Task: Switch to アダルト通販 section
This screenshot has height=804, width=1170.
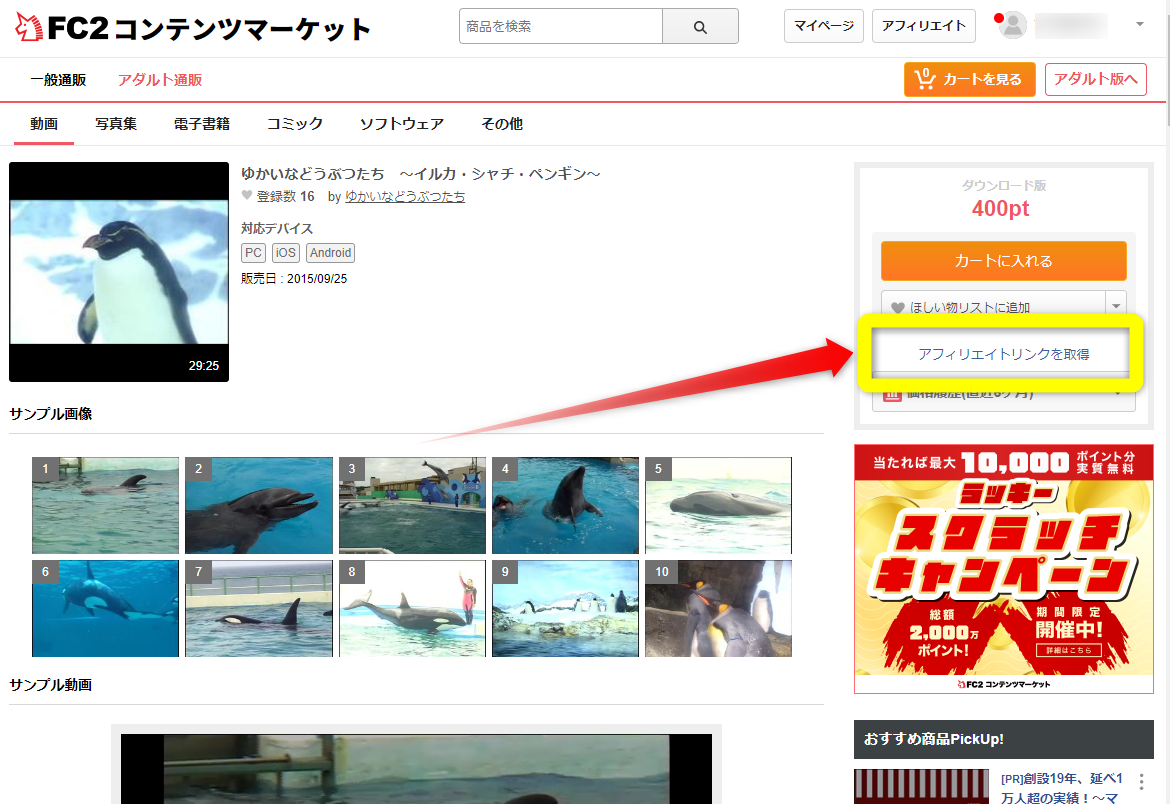Action: click(x=160, y=80)
